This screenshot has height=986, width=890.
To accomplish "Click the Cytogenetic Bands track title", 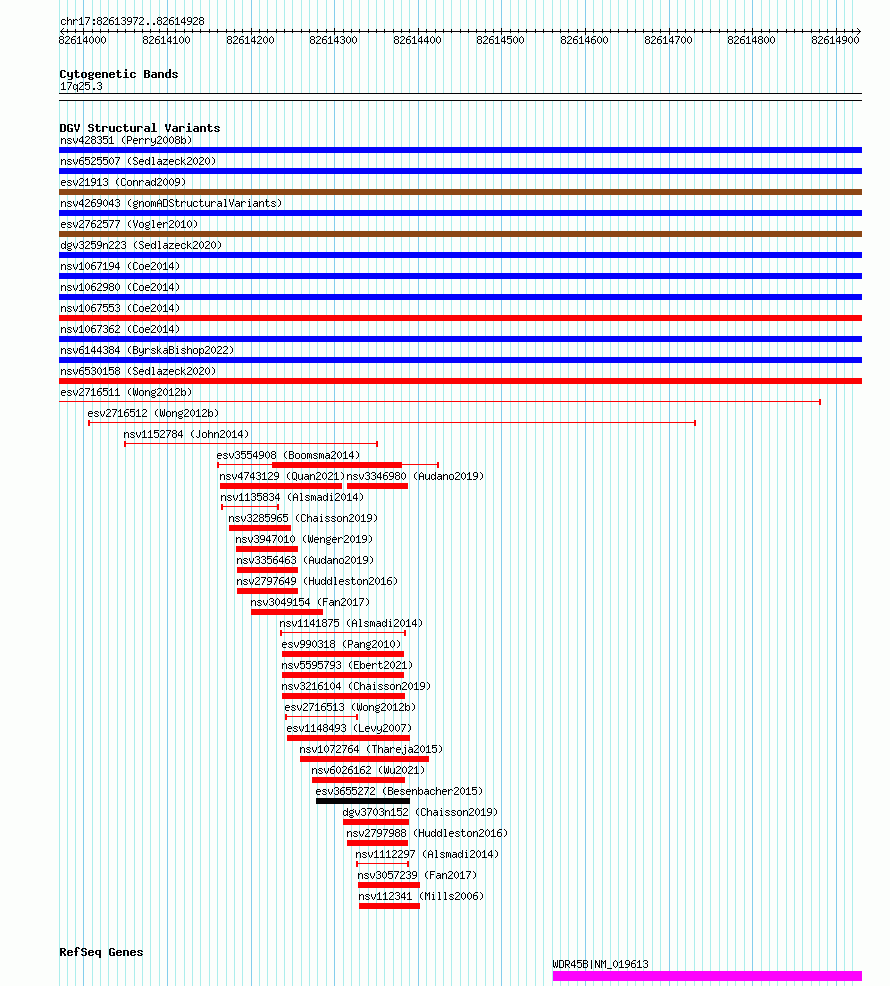I will [x=119, y=74].
